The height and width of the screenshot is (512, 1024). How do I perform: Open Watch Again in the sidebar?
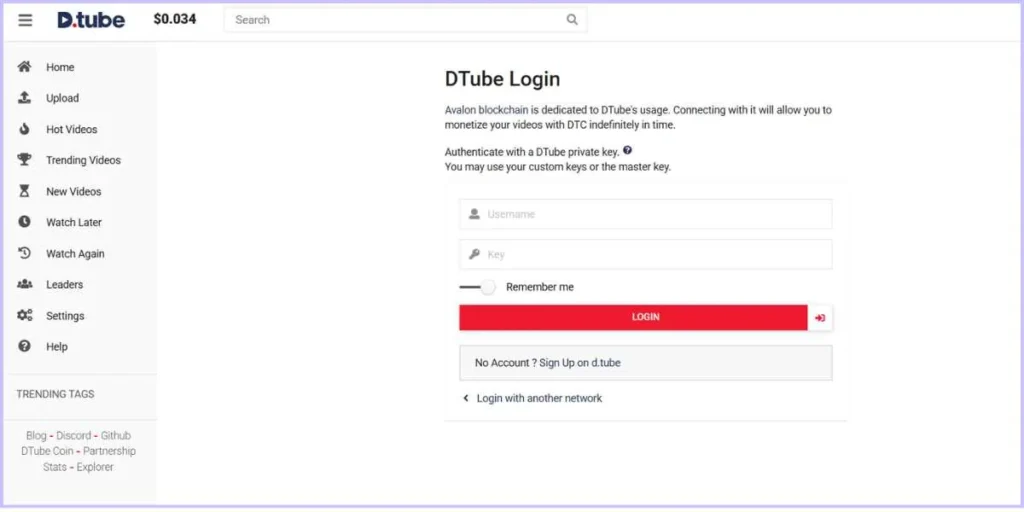click(x=75, y=254)
